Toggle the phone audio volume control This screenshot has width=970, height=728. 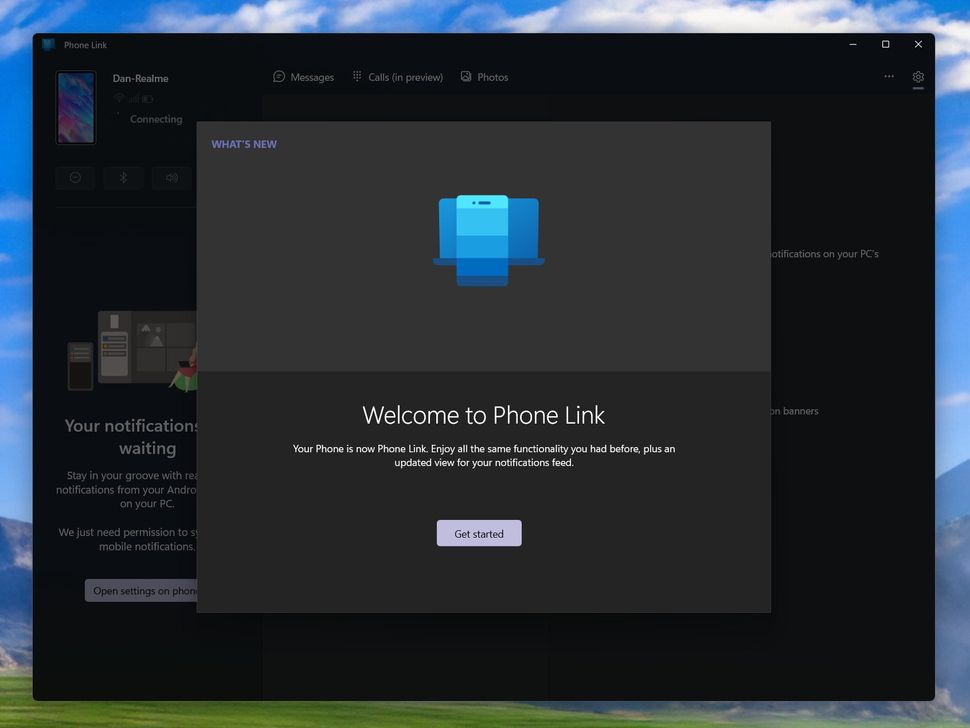[171, 177]
